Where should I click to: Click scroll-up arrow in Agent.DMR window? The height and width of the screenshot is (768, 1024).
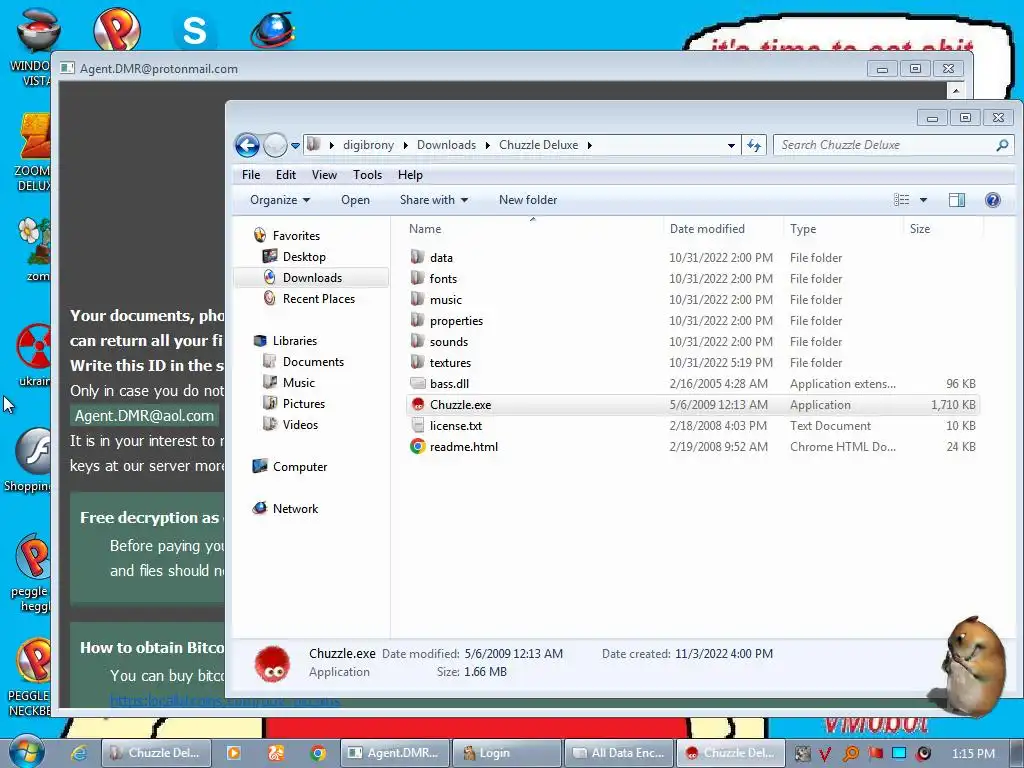955,90
